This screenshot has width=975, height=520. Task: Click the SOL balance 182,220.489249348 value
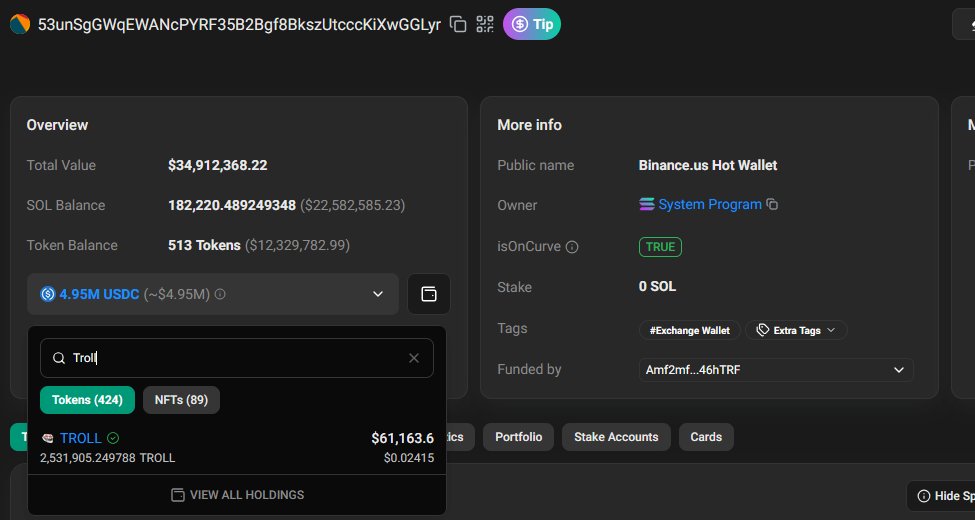[232, 205]
